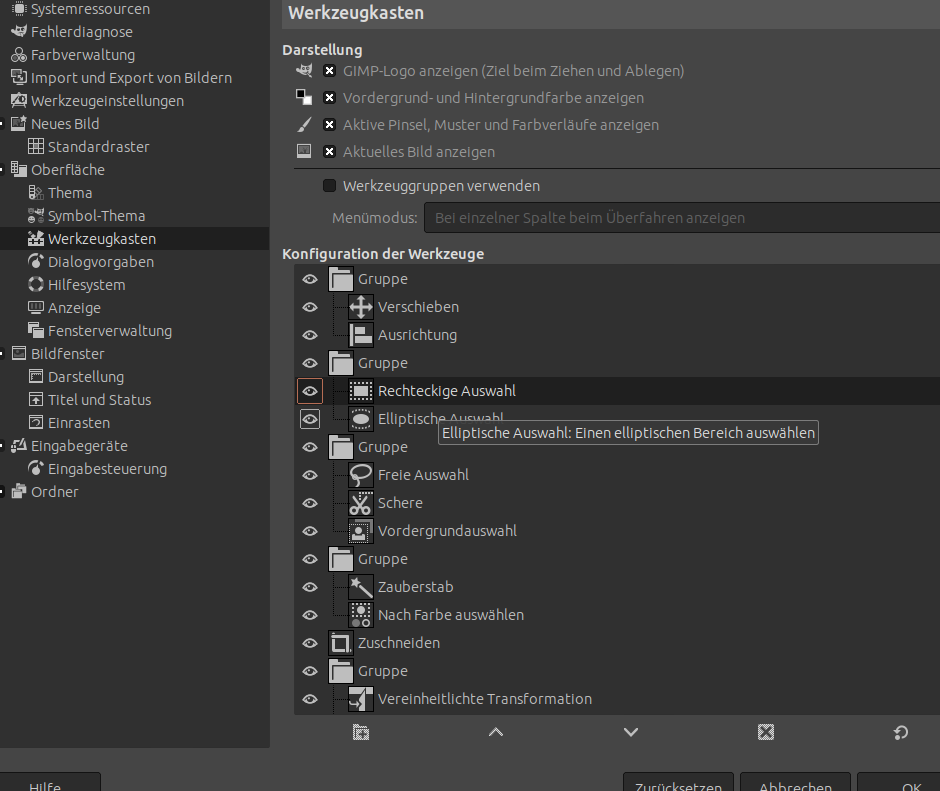Click the new tool group icon
This screenshot has width=940, height=791.
[x=361, y=733]
